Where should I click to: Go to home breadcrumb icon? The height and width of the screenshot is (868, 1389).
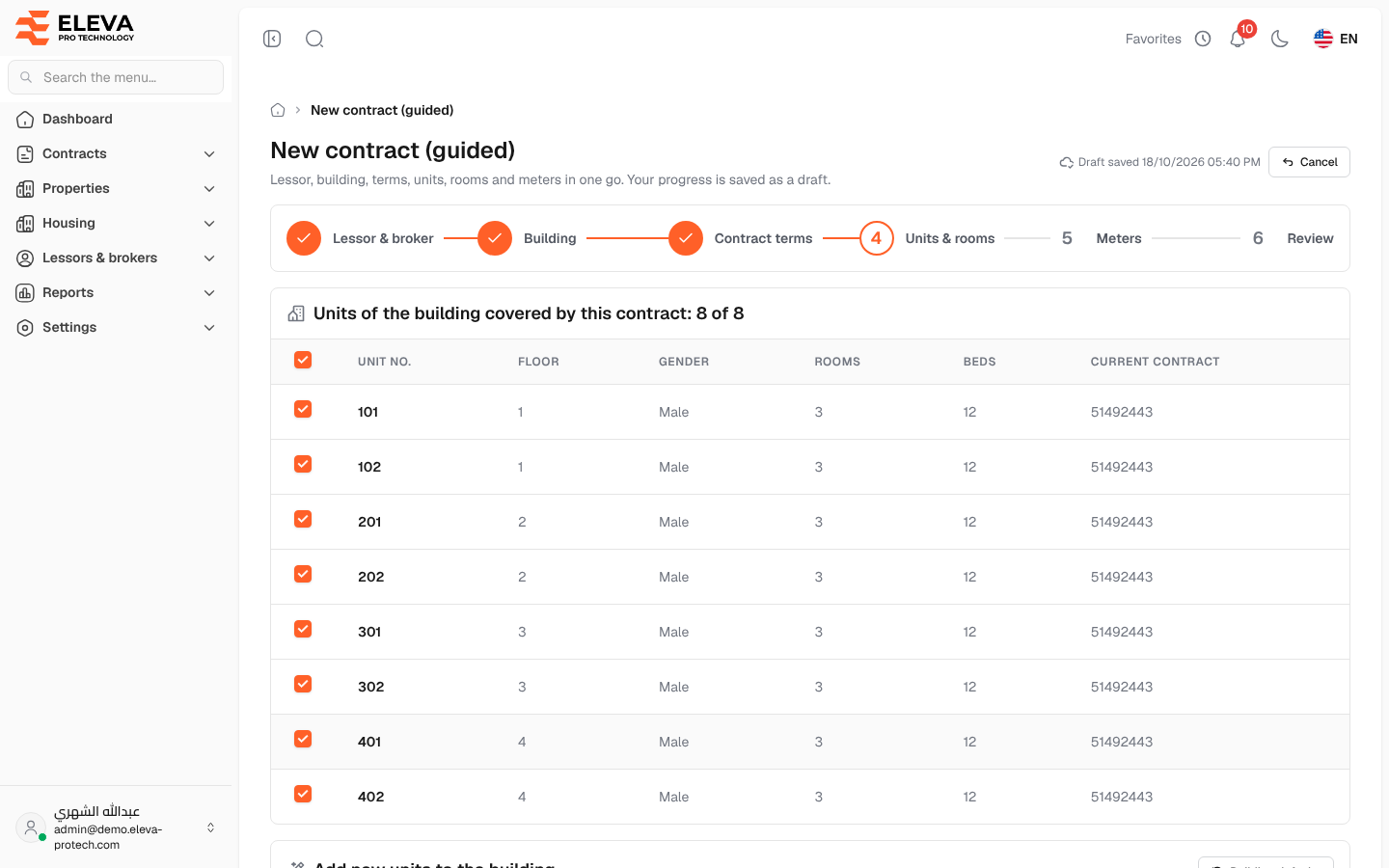tap(278, 110)
